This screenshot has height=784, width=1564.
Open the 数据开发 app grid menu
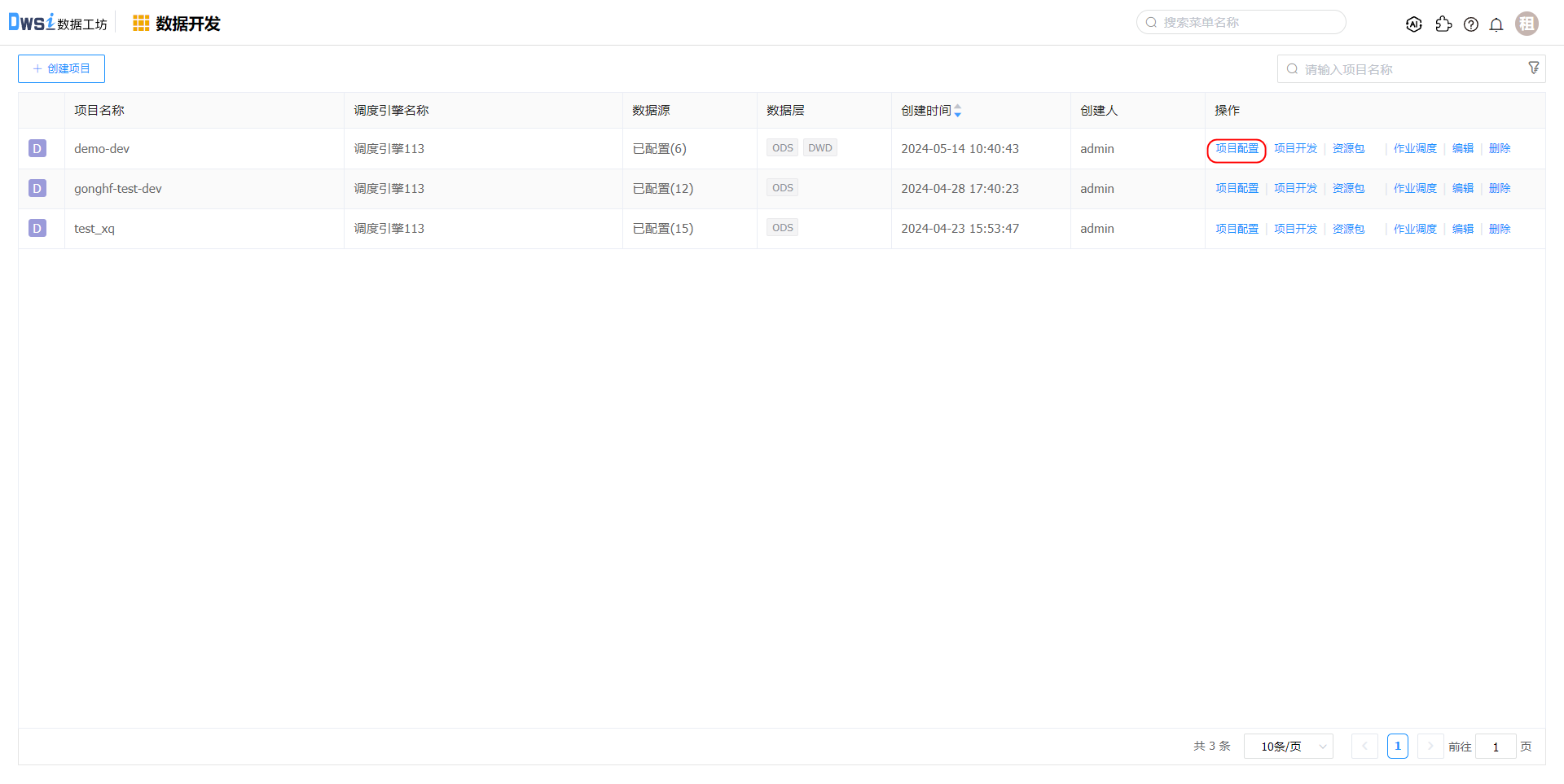pos(141,24)
